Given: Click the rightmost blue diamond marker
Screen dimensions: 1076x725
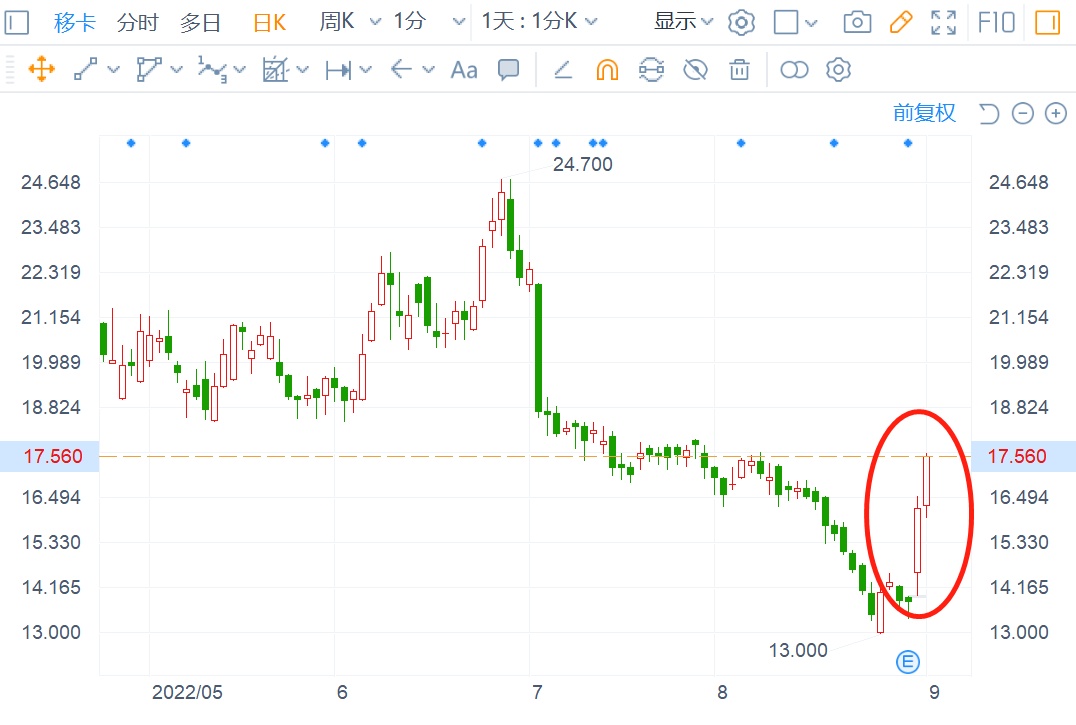Looking at the screenshot, I should coord(908,143).
